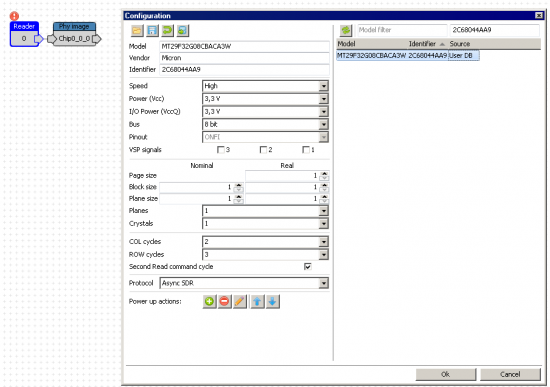
Task: Open the Speed dropdown
Action: coord(324,86)
